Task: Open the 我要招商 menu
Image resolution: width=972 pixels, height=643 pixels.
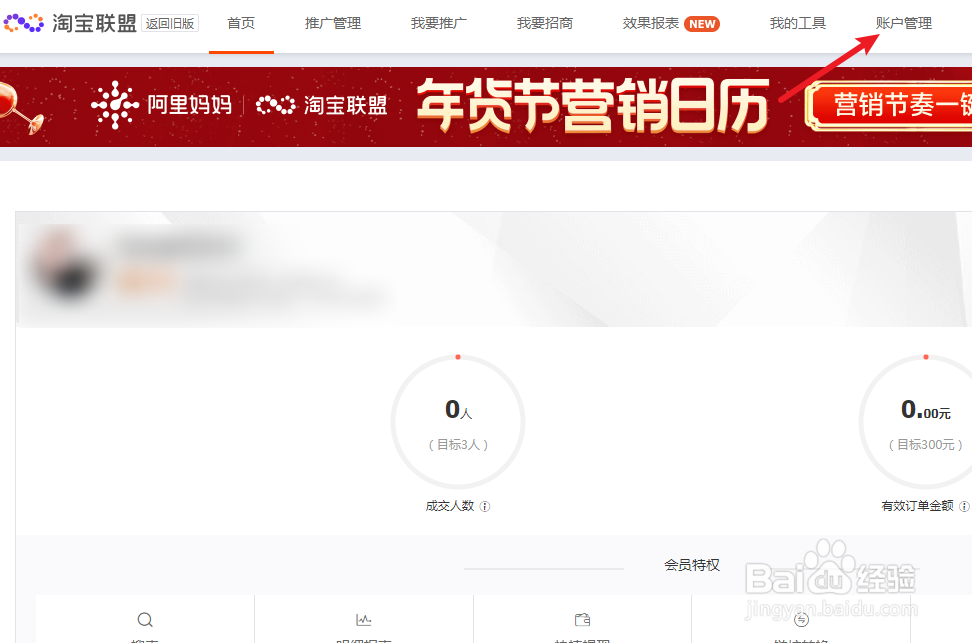Action: (x=545, y=23)
